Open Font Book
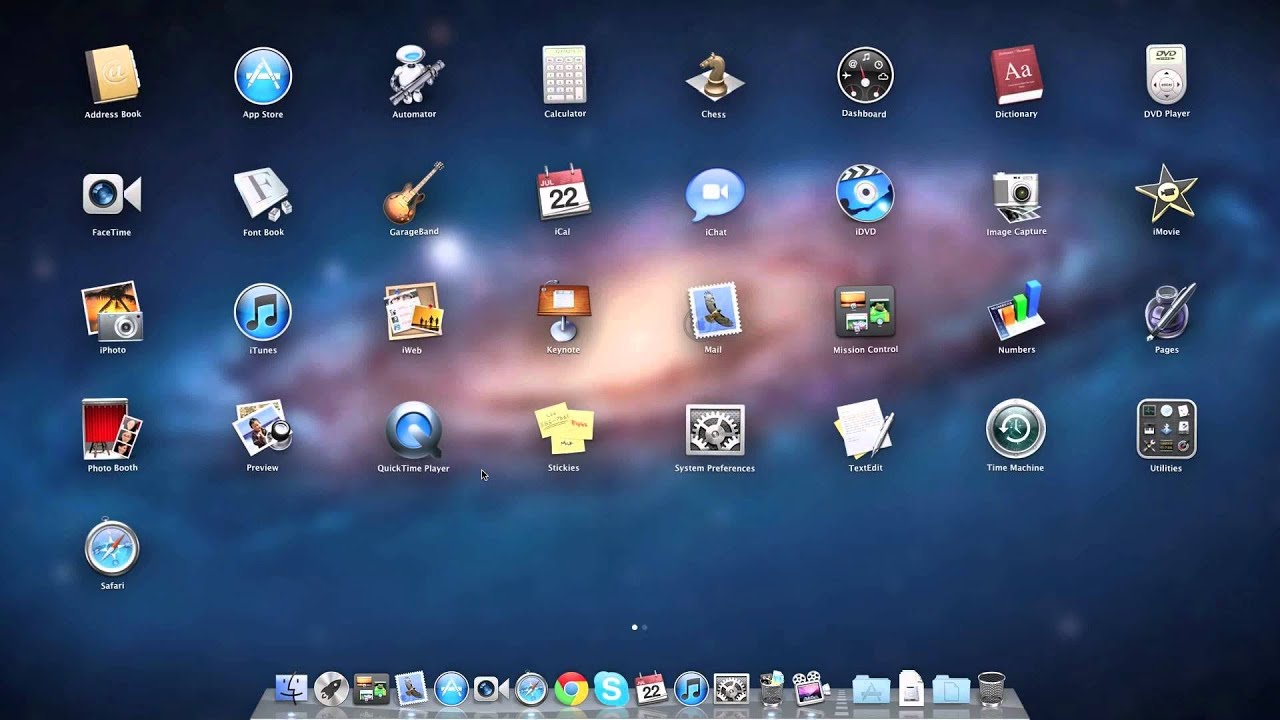Viewport: 1280px width, 720px height. (x=263, y=194)
